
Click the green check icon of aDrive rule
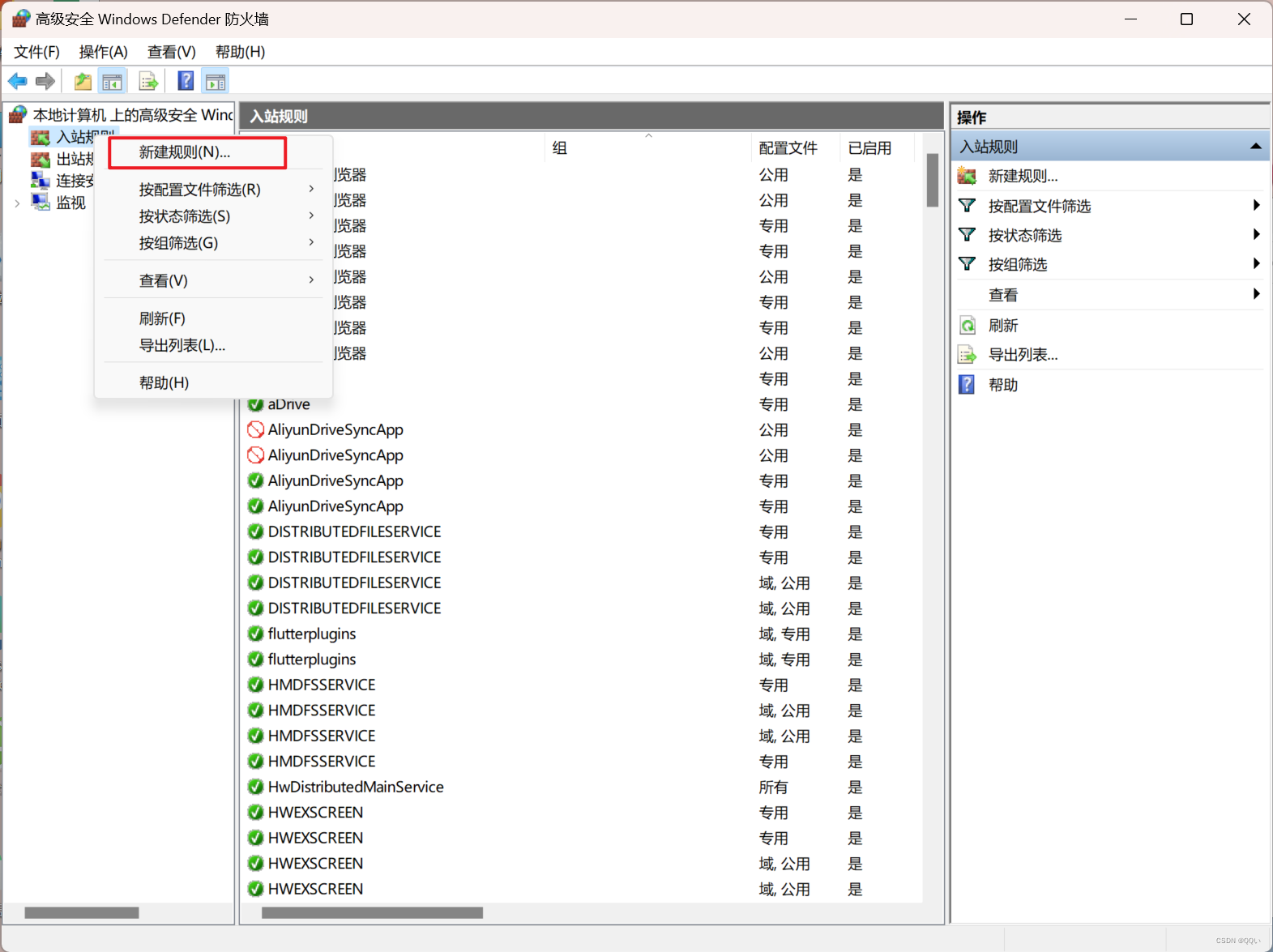click(256, 404)
